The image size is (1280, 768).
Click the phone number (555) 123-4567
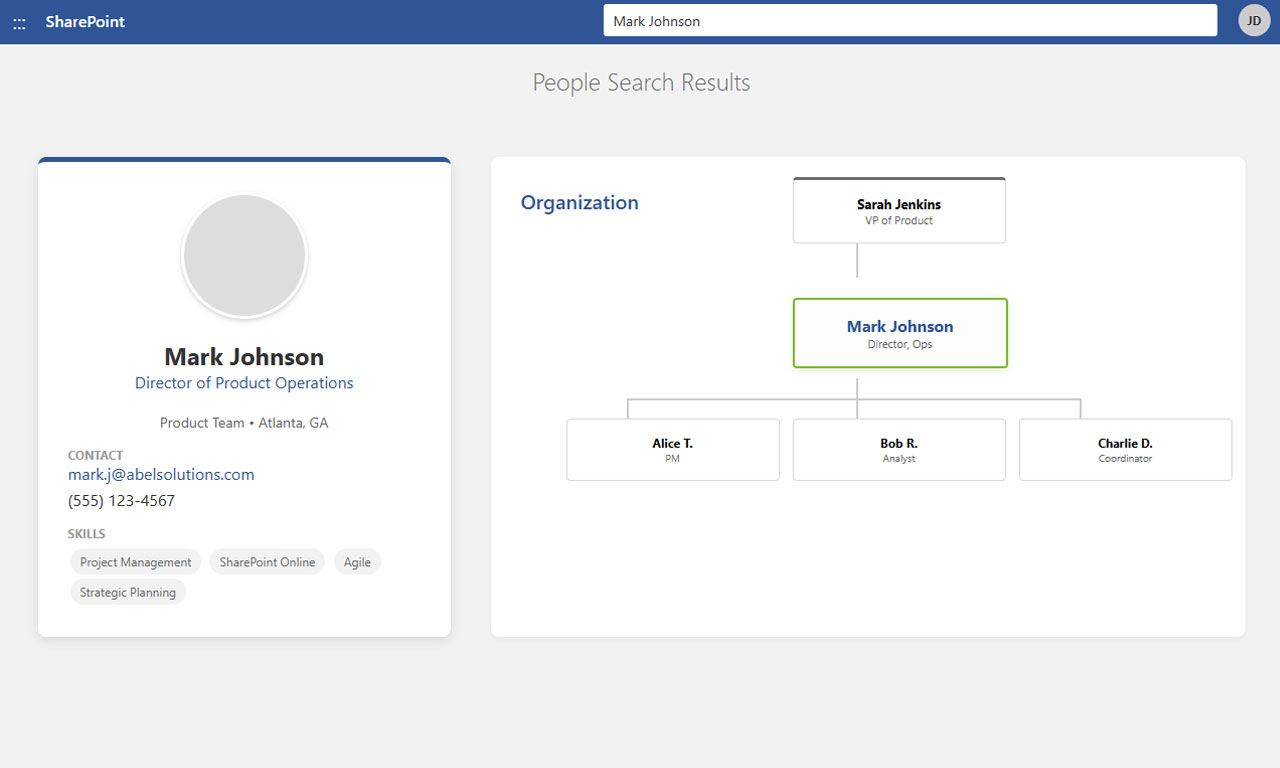[x=121, y=500]
